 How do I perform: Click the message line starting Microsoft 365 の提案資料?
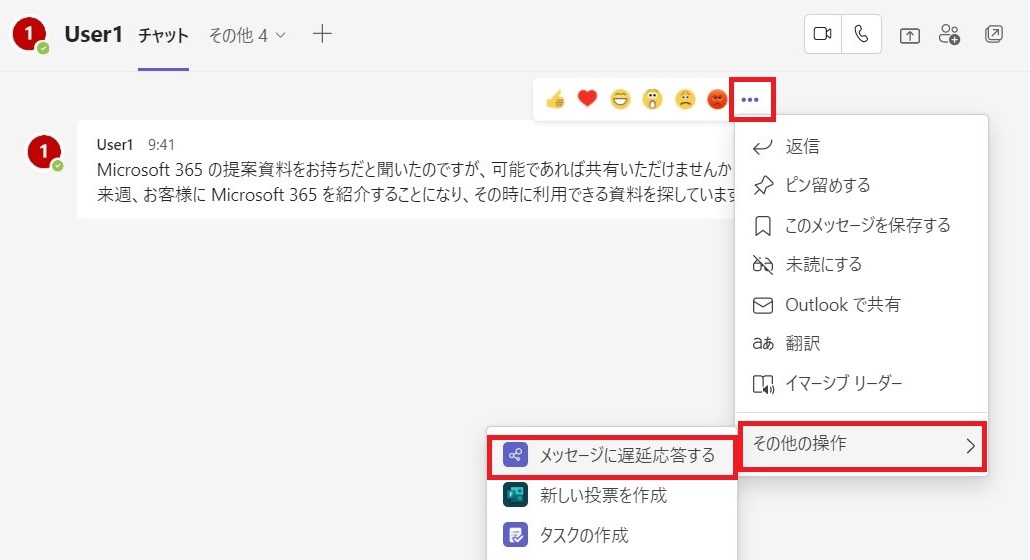(414, 170)
